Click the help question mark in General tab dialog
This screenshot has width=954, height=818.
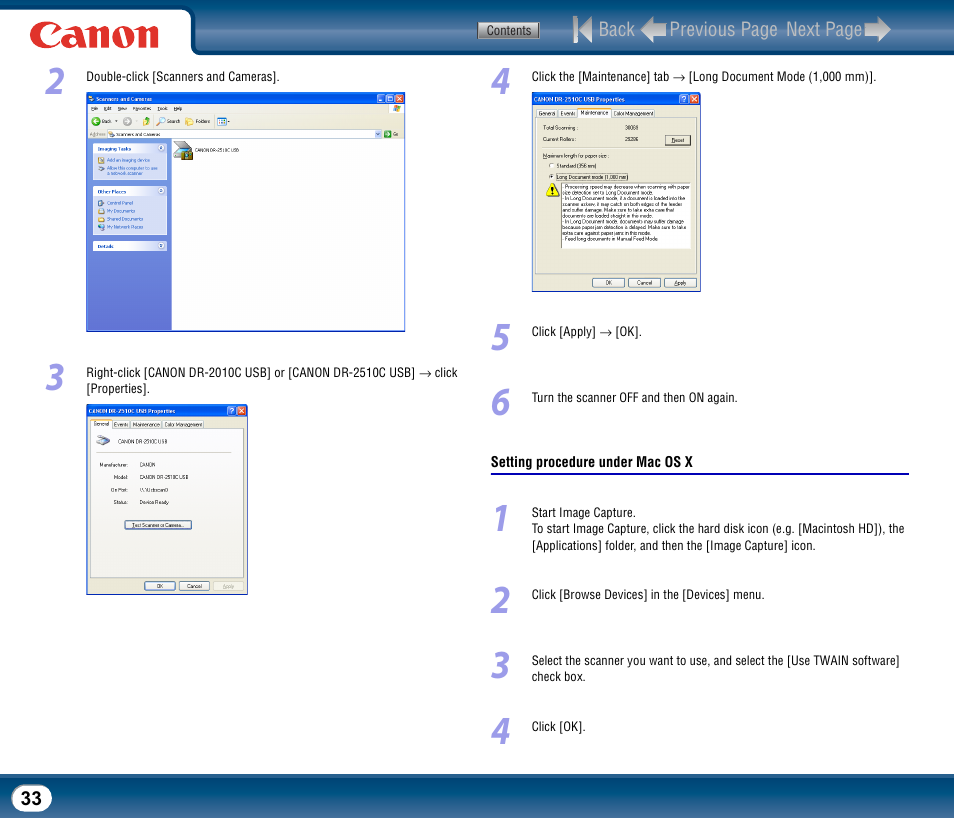[x=231, y=411]
